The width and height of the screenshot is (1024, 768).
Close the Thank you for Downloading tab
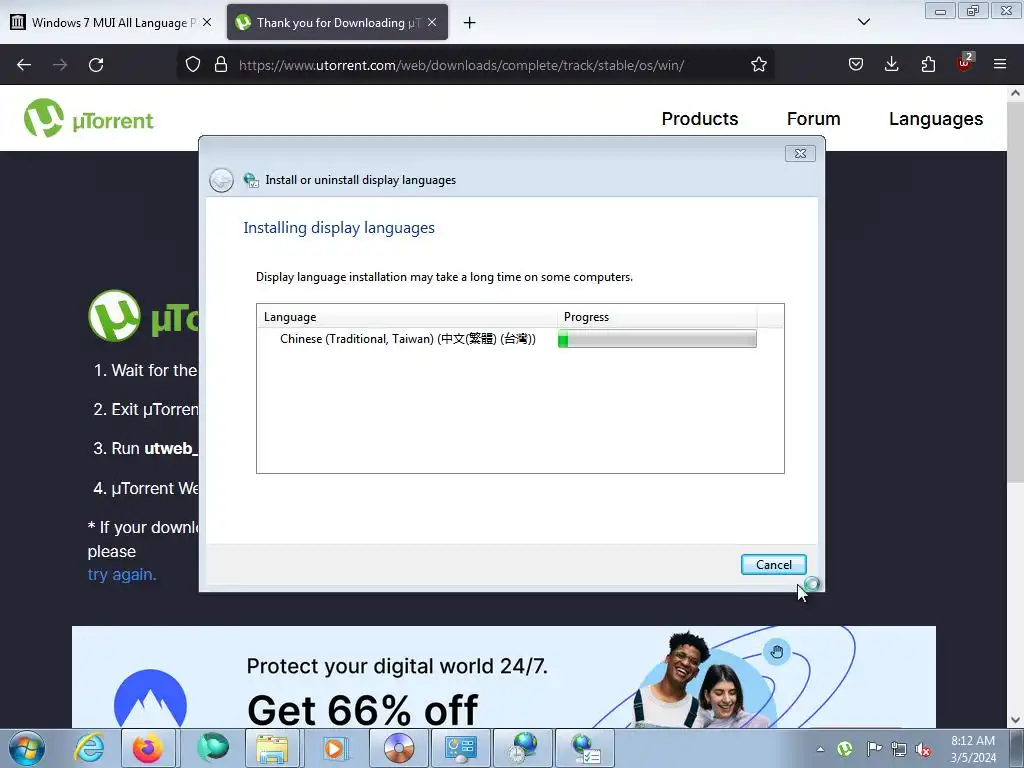coord(432,22)
